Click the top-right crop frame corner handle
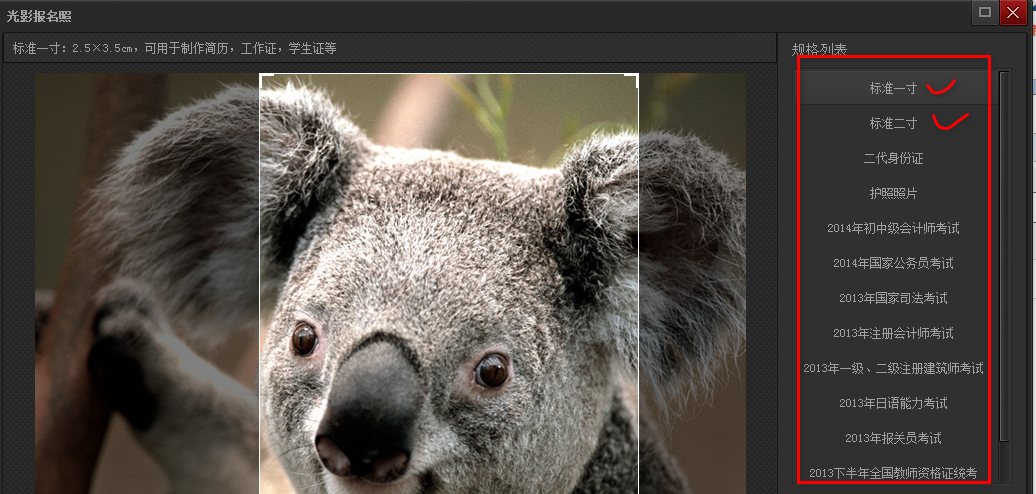 631,81
